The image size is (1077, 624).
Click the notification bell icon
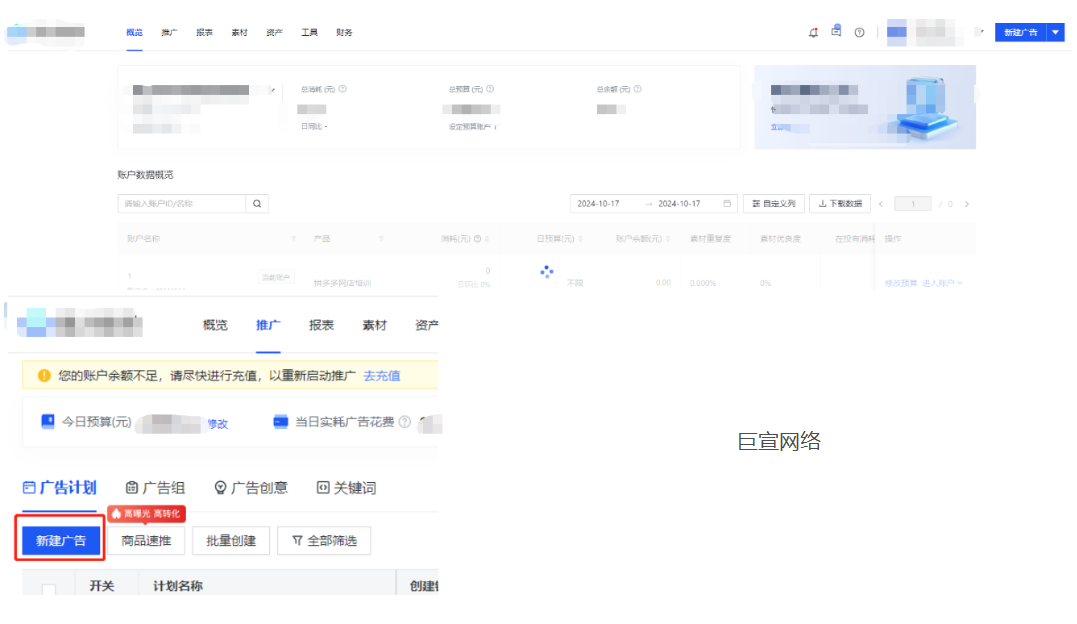(x=814, y=32)
